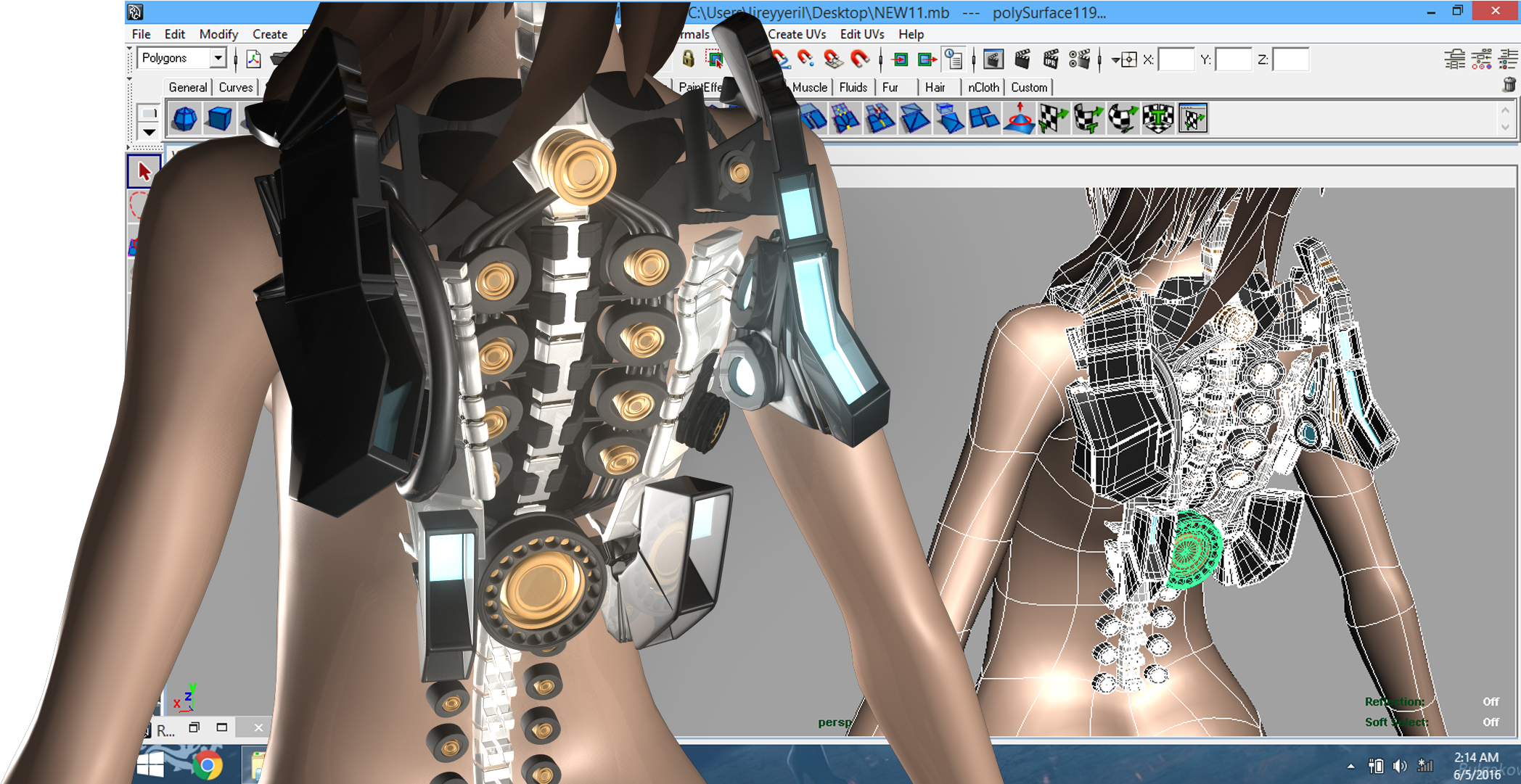This screenshot has height=784, width=1521.
Task: Click the shelf tab selector icon above arrow
Action: click(x=148, y=113)
